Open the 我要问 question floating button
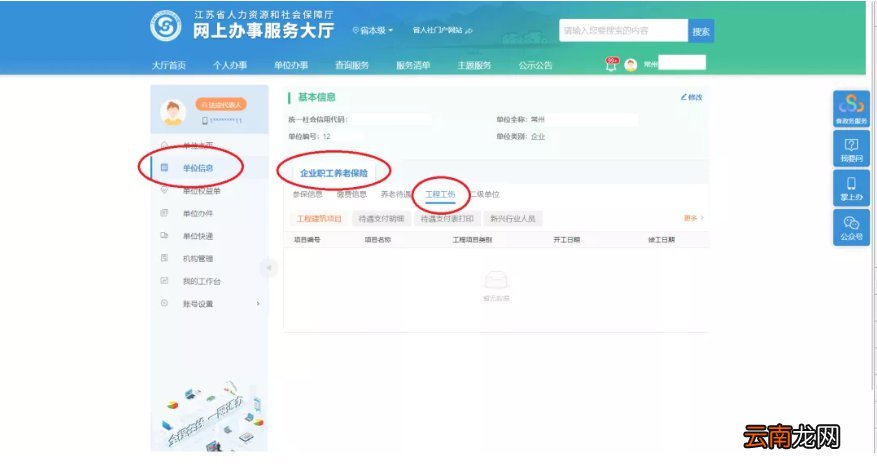877x465 pixels. tap(851, 149)
